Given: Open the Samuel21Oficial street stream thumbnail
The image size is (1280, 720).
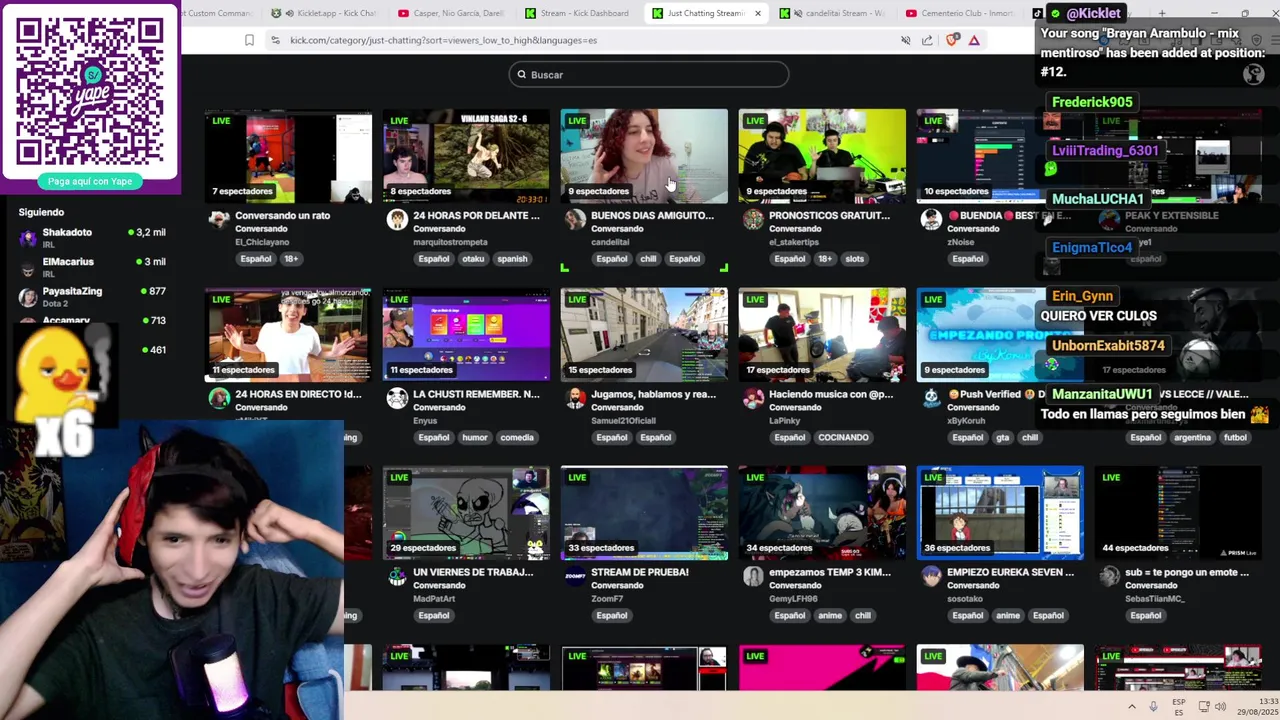Looking at the screenshot, I should (644, 335).
